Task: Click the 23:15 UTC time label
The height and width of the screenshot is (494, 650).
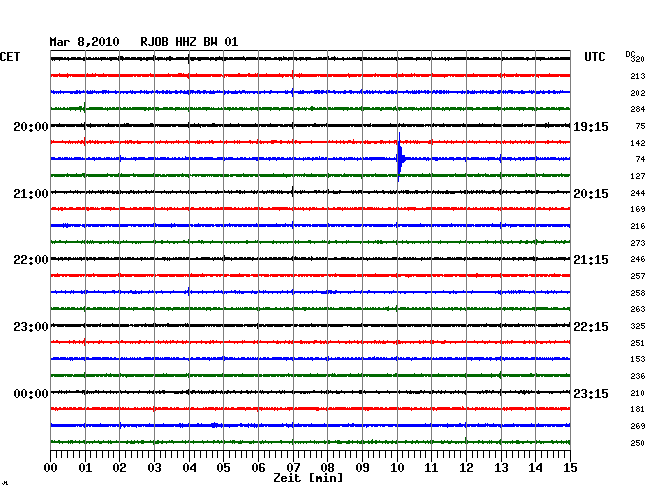Action: [x=591, y=394]
